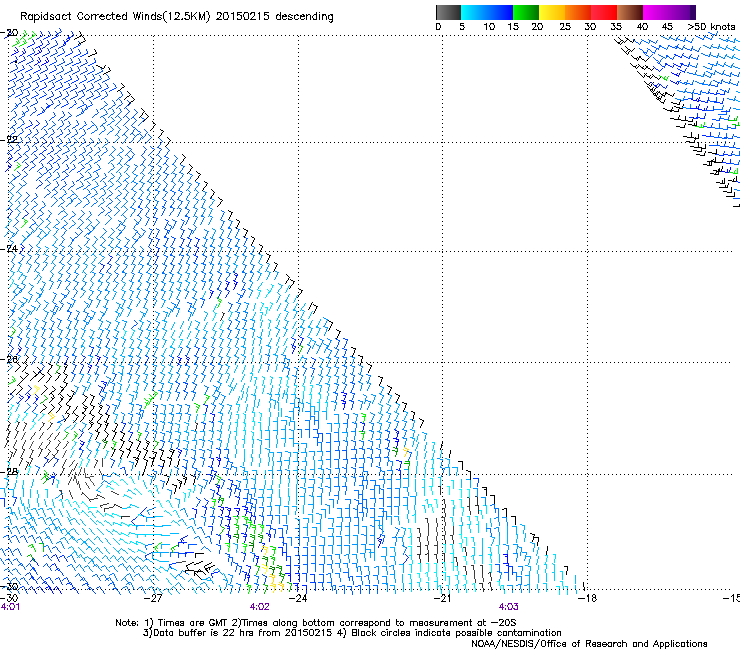Image resolution: width=740 pixels, height=650 pixels.
Task: Click the purple '4:01' time label
Action: point(10,607)
